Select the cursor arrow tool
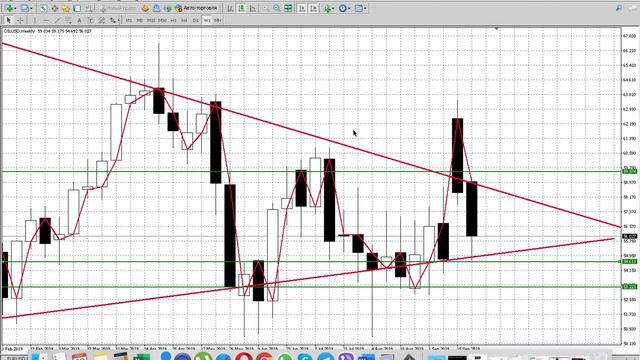Image resolution: width=640 pixels, height=360 pixels. tap(8, 20)
